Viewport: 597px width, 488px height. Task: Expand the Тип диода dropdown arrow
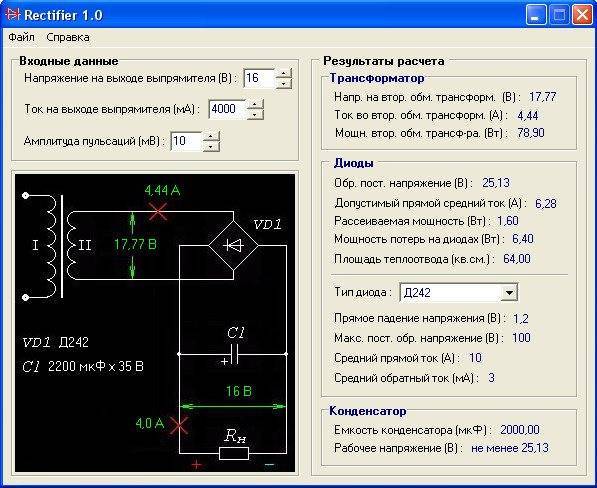point(509,293)
